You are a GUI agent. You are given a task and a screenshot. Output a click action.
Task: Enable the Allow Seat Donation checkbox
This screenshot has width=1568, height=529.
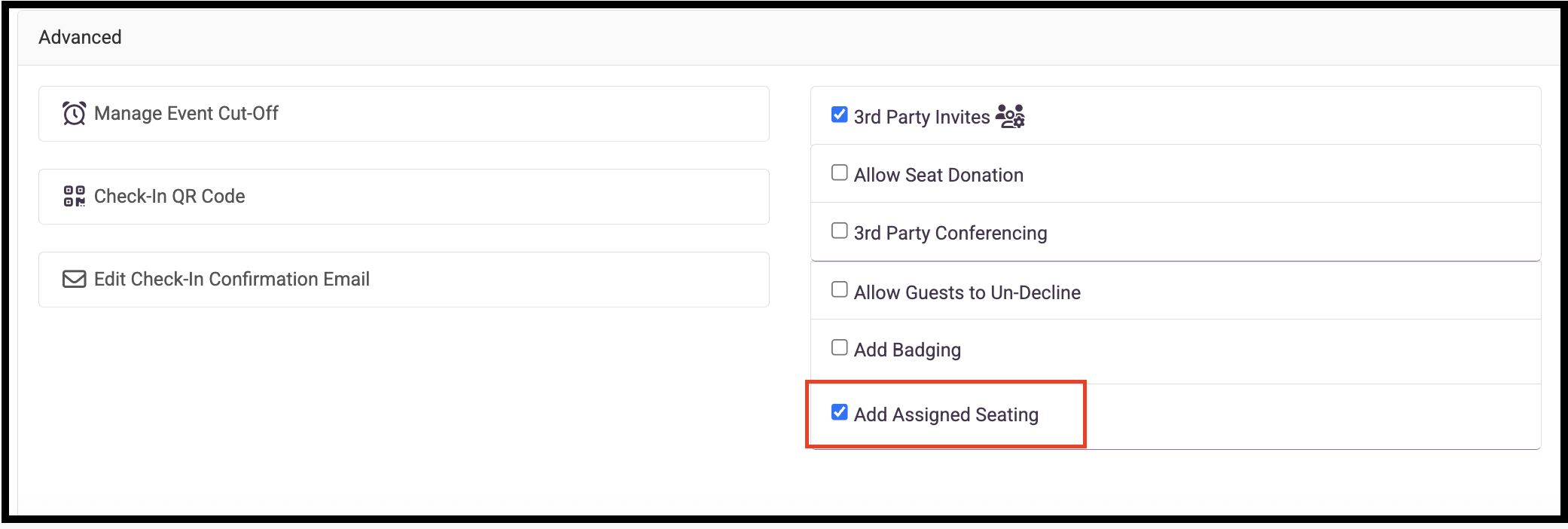tap(839, 173)
